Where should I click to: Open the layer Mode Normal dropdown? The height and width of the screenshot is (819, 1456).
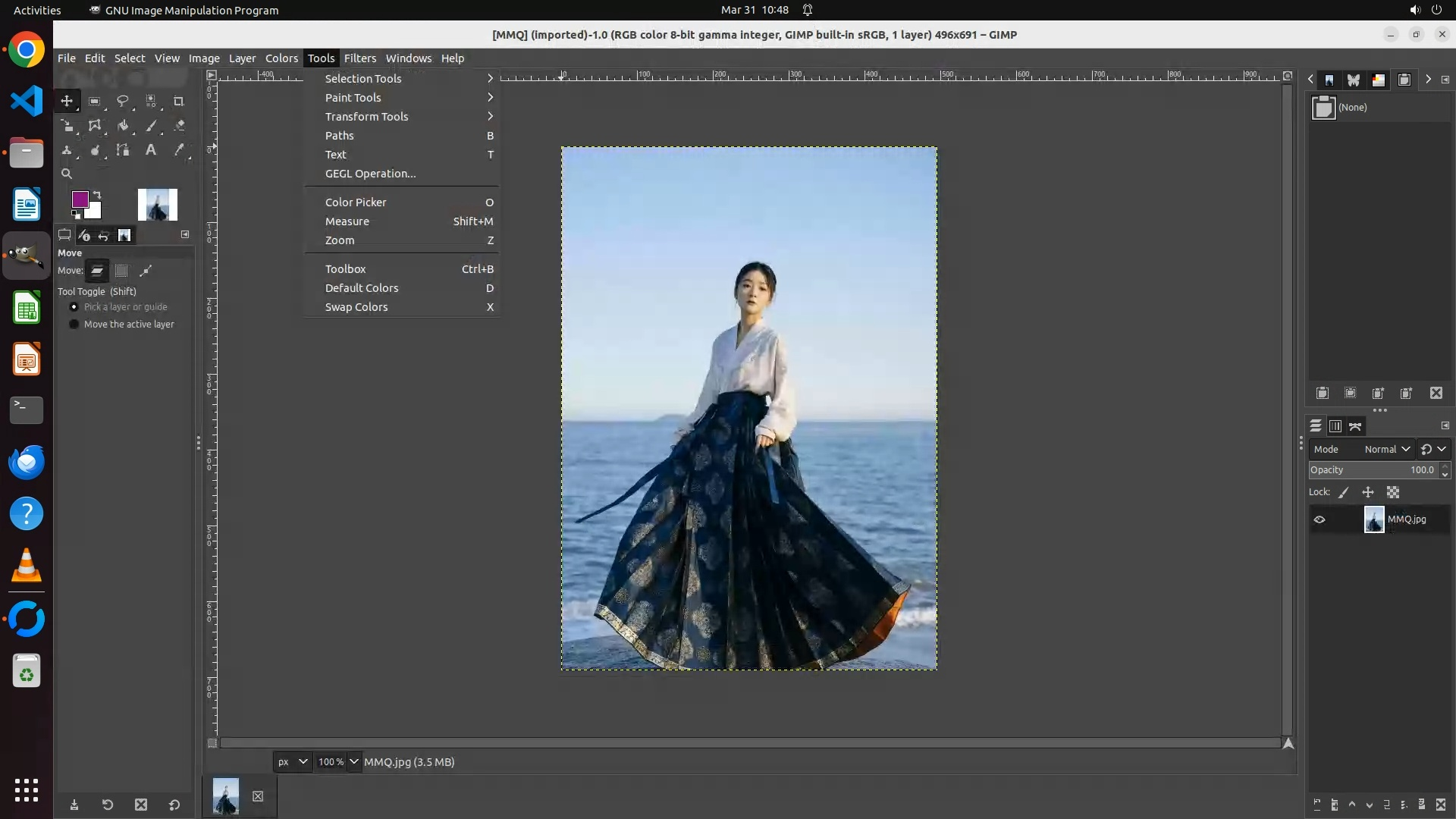pyautogui.click(x=1386, y=449)
